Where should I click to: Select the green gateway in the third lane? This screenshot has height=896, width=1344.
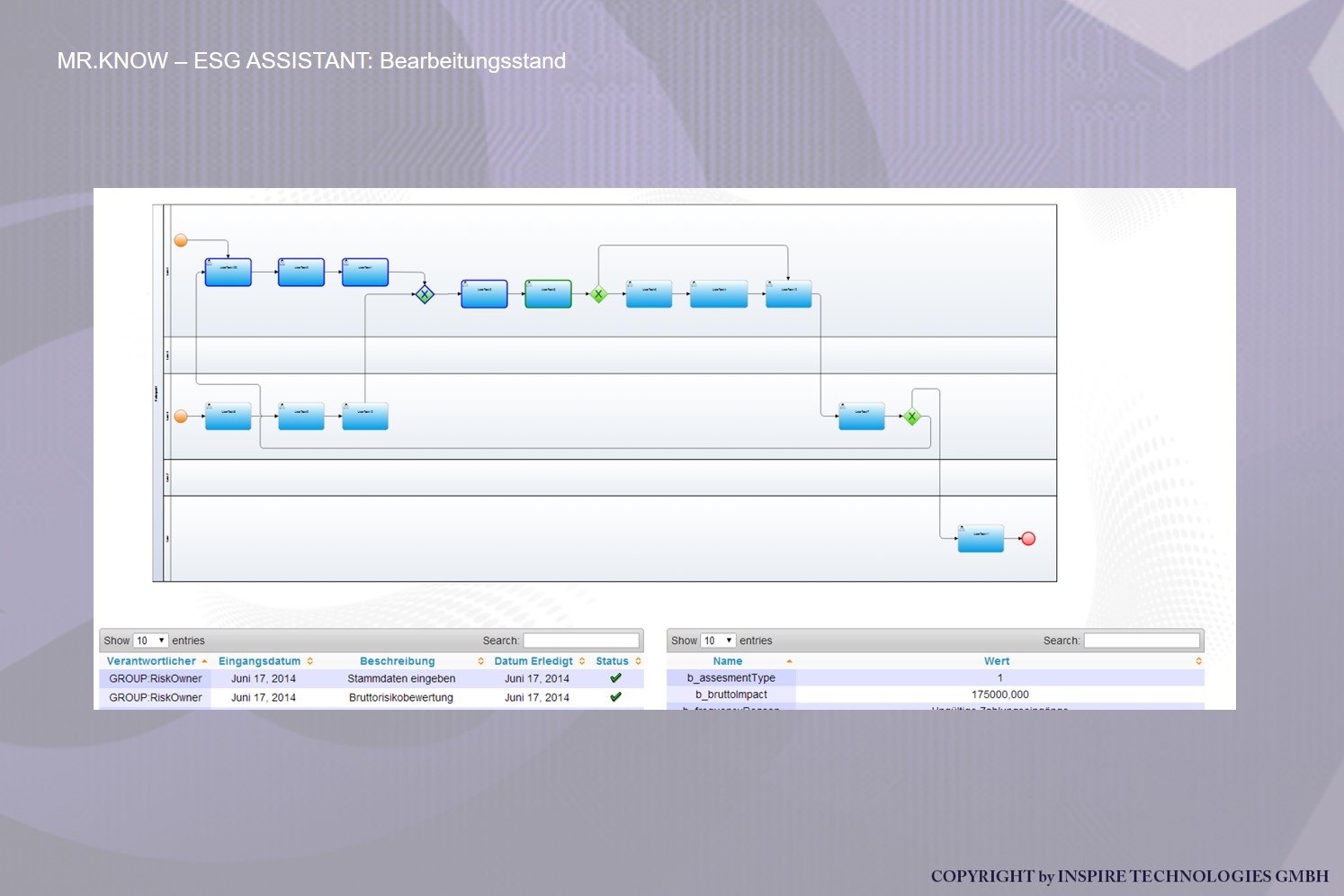pyautogui.click(x=911, y=417)
